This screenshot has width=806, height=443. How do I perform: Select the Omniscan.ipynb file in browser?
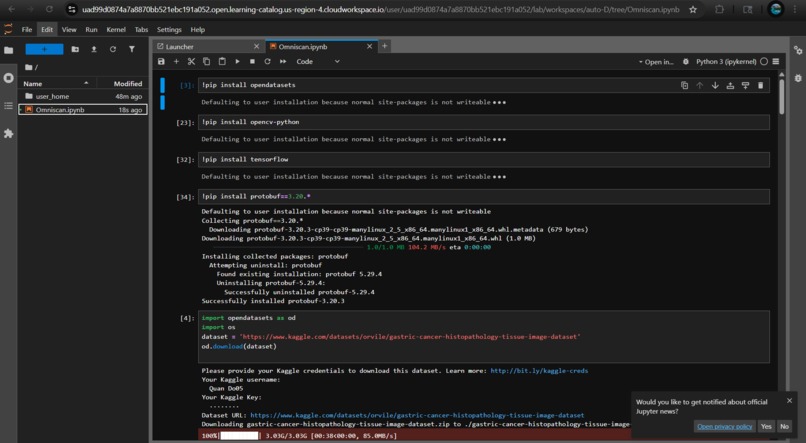click(x=83, y=109)
